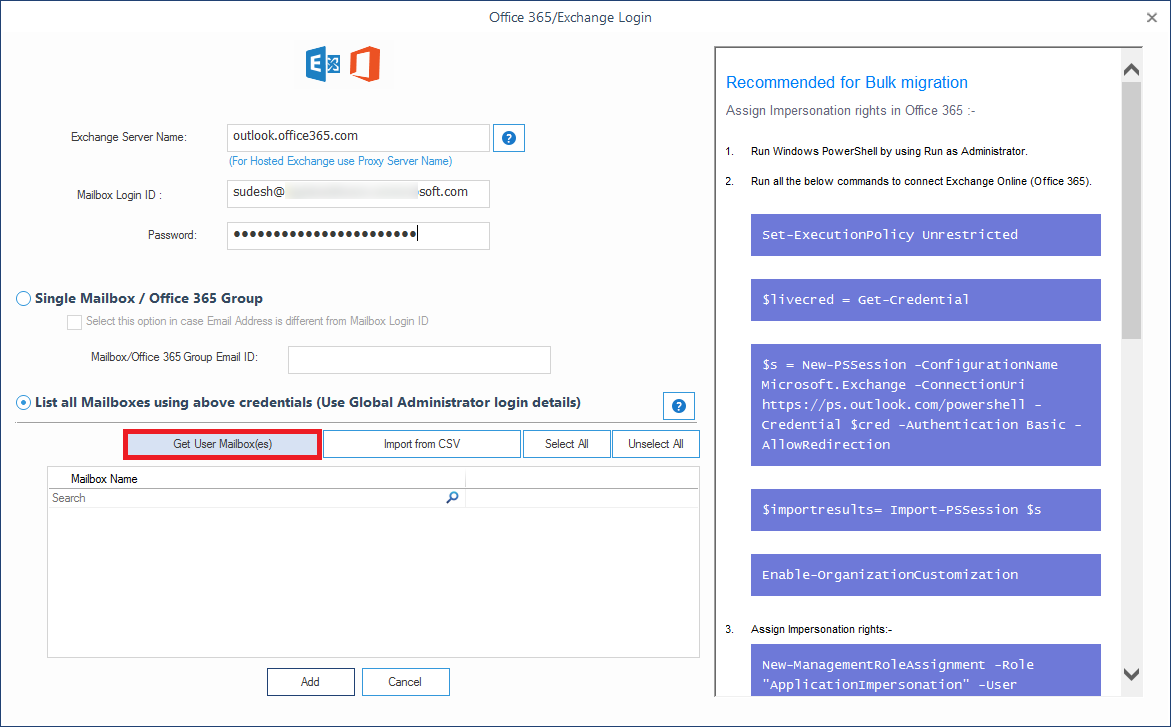
Task: Click the Import-PSSession $s command box
Action: click(x=925, y=510)
